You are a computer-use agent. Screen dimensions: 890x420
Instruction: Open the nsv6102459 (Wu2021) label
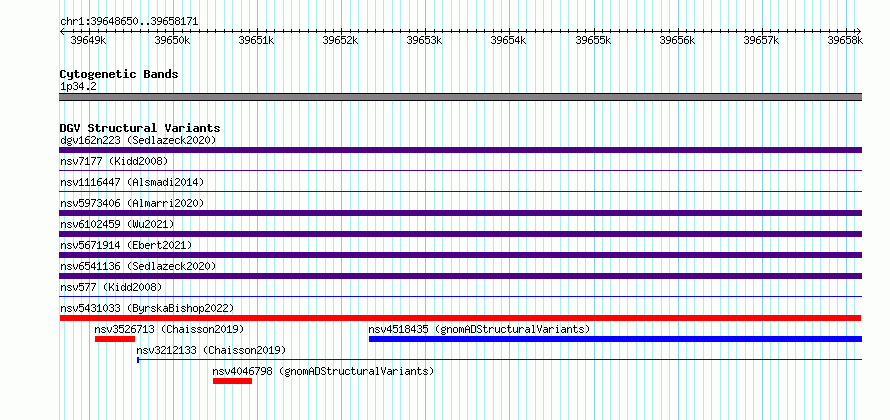point(117,224)
